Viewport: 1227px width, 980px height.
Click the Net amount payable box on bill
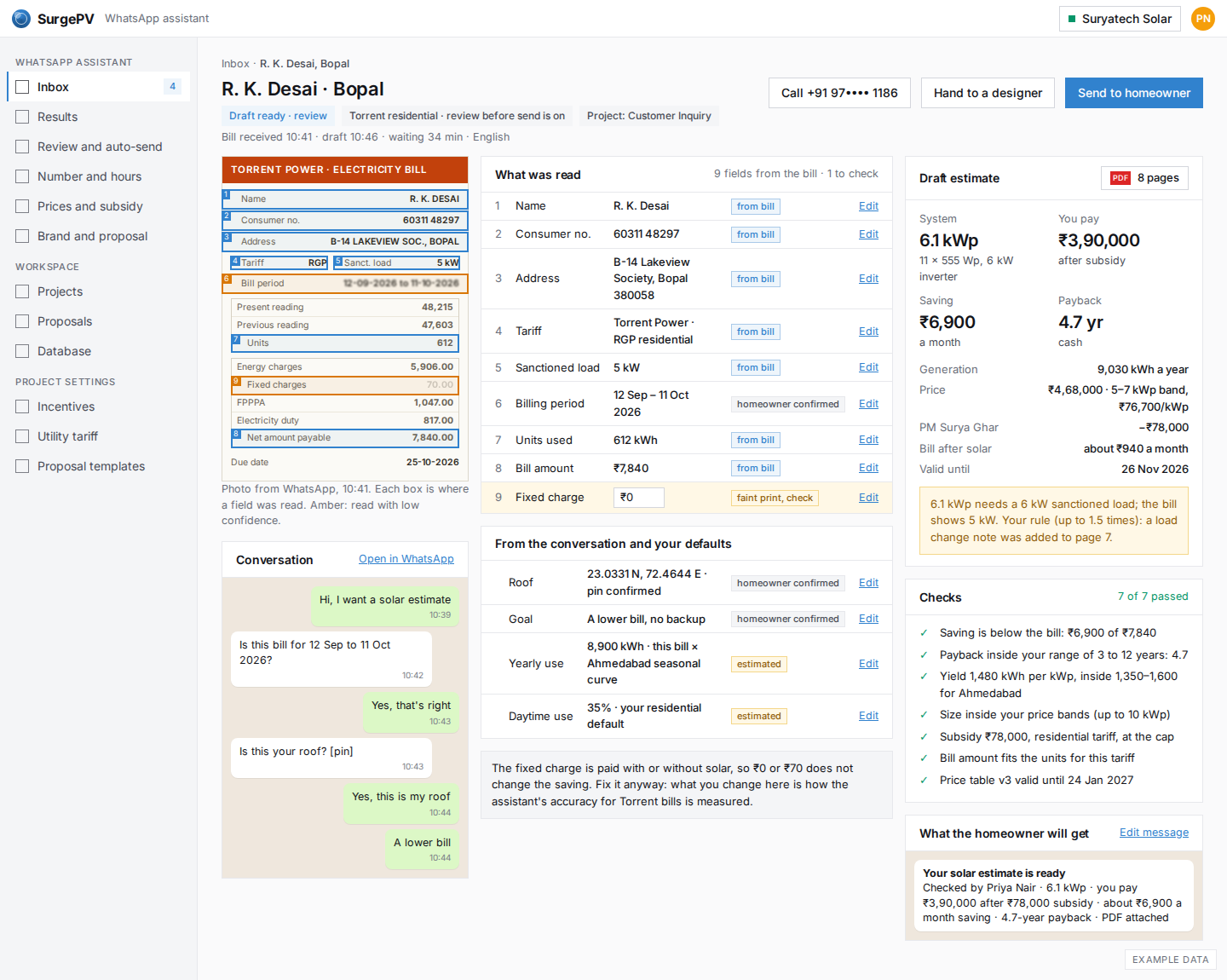click(345, 438)
